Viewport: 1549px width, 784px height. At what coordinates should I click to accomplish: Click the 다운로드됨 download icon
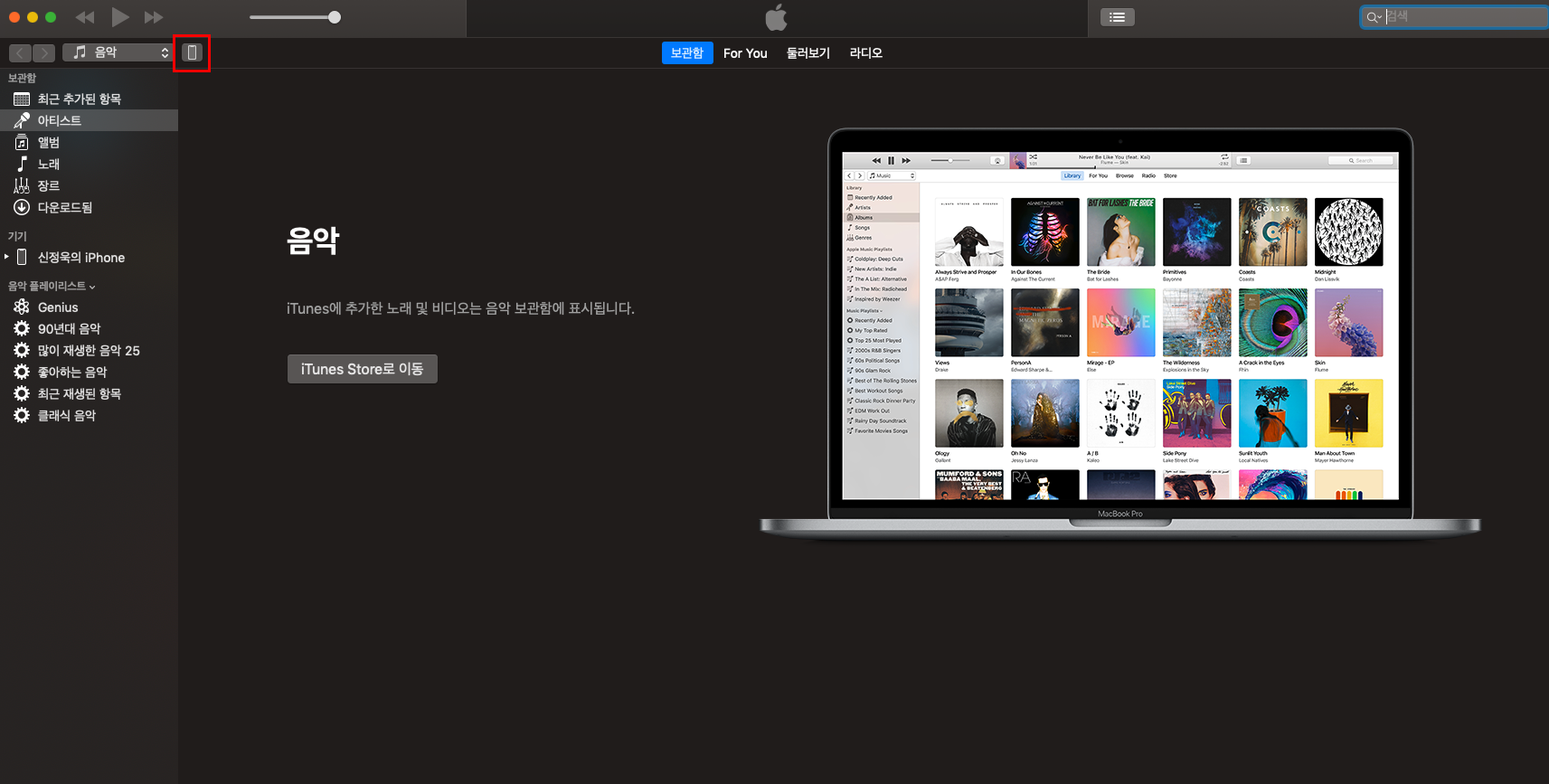click(22, 207)
